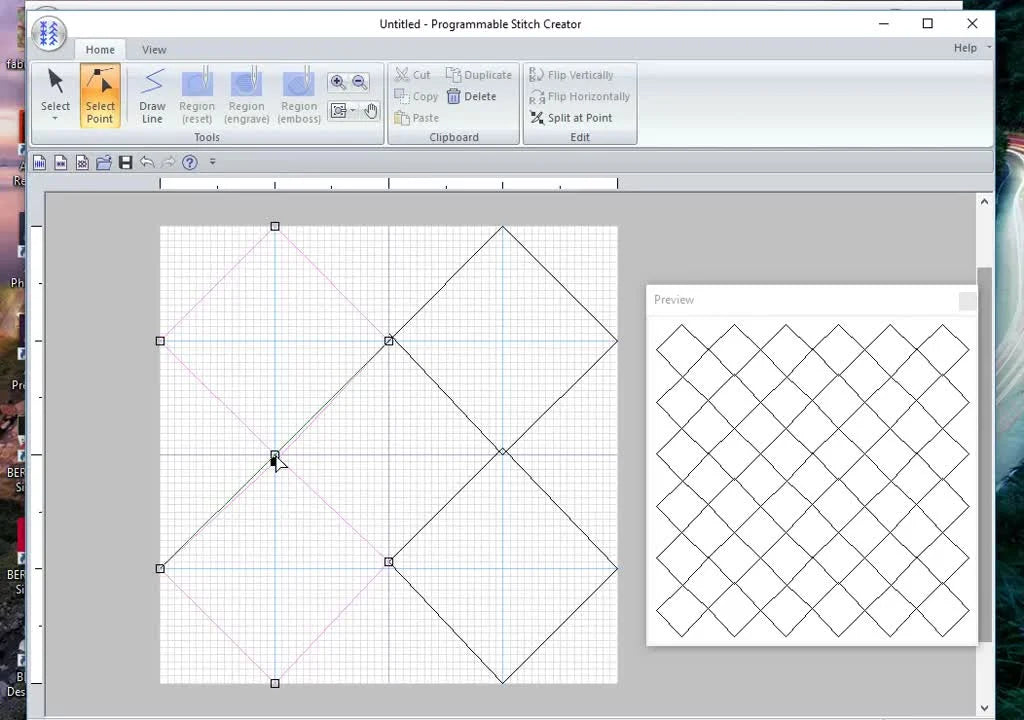The height and width of the screenshot is (720, 1024).
Task: Choose the Region (reset) tool
Action: coord(196,95)
